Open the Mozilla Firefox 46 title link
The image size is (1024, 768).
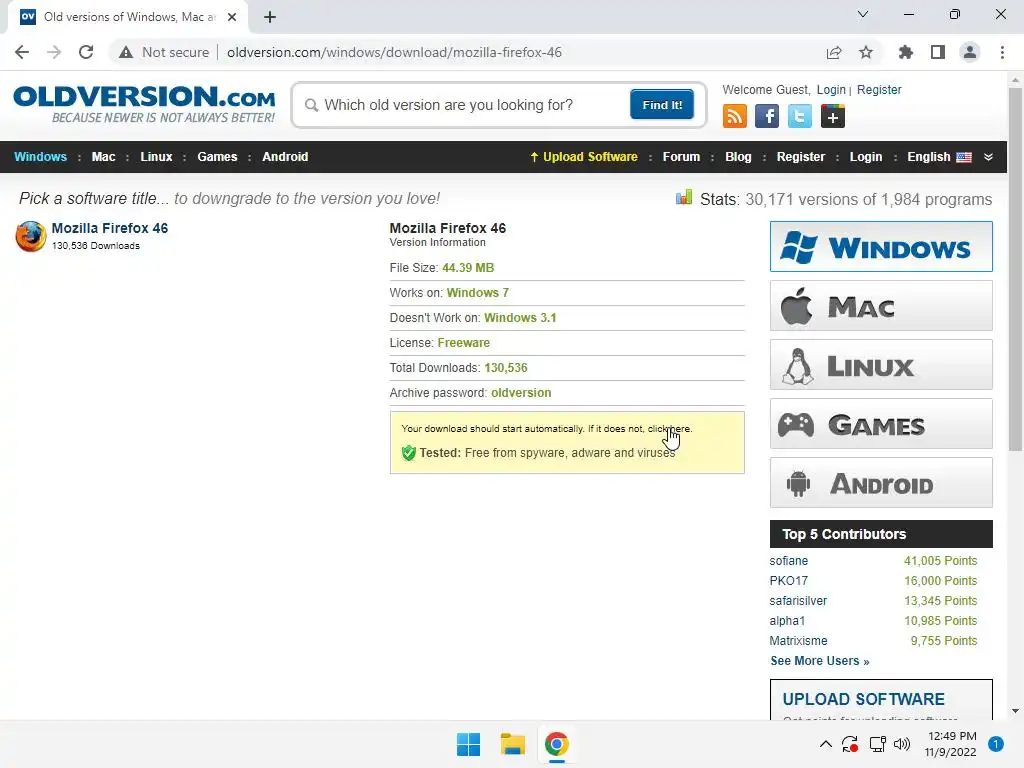coord(110,228)
